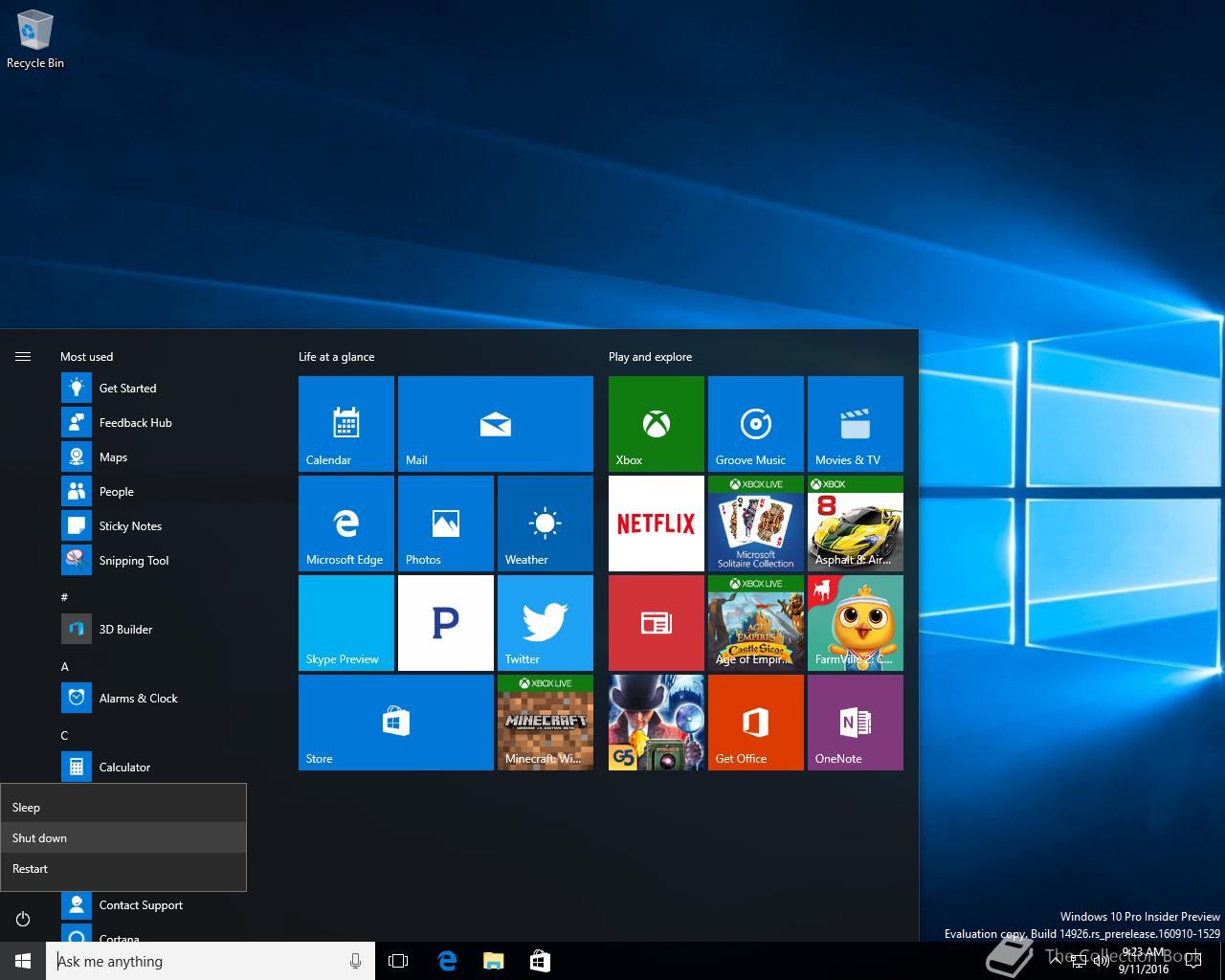Open File Explorer from taskbar
This screenshot has width=1225, height=980.
[x=493, y=961]
